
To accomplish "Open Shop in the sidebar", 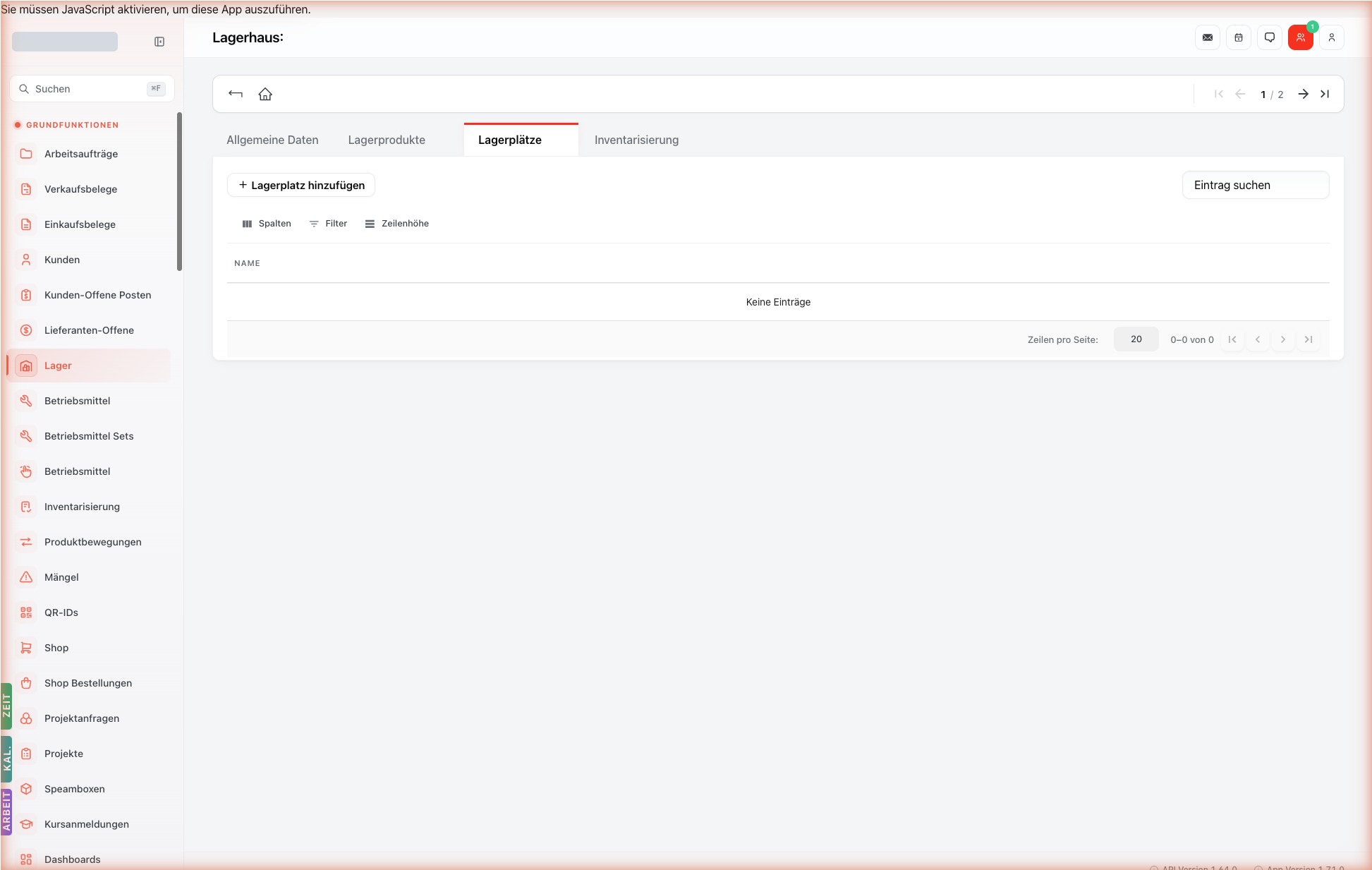I will (x=89, y=648).
